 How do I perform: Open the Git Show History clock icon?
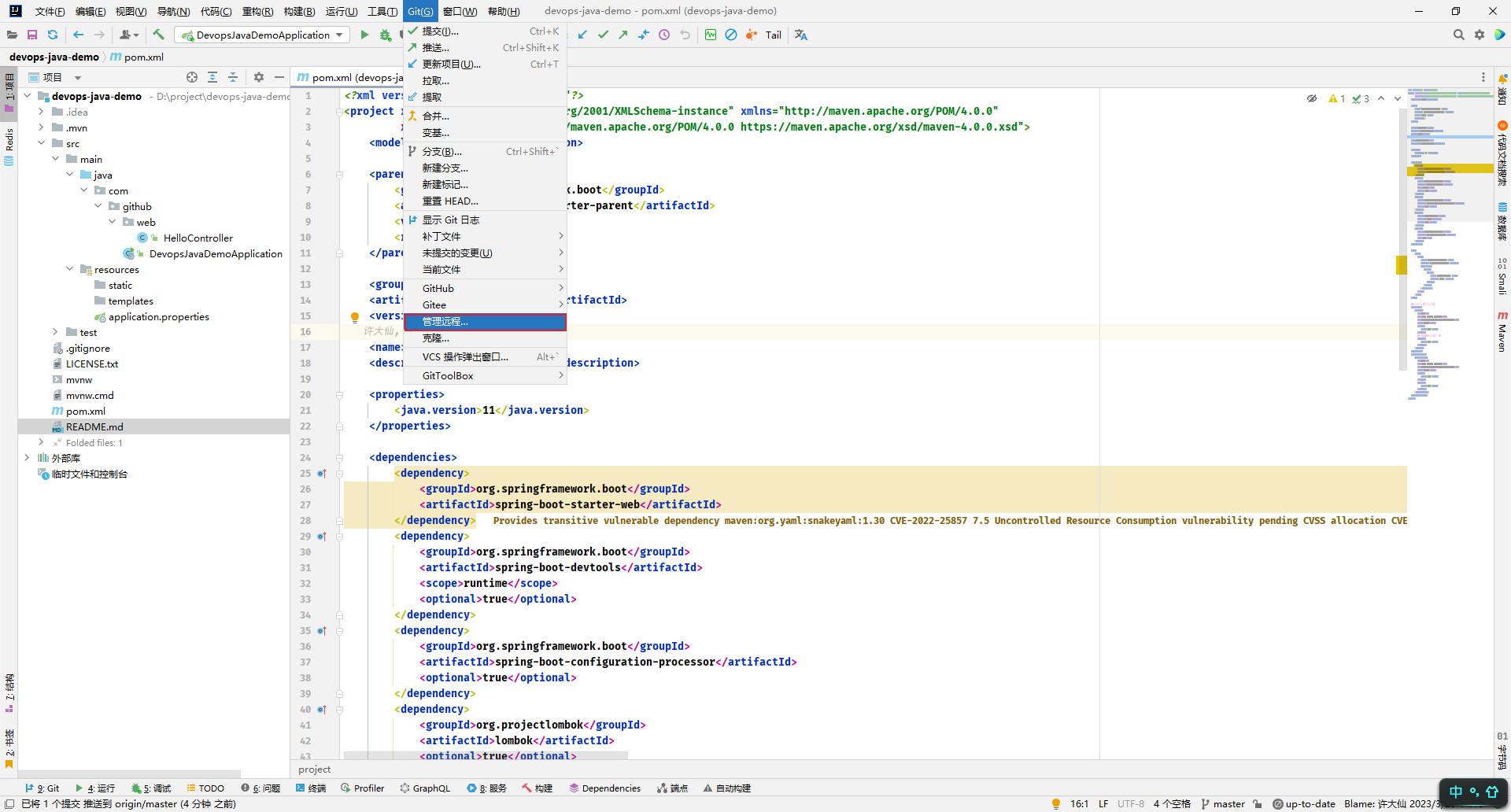[664, 35]
